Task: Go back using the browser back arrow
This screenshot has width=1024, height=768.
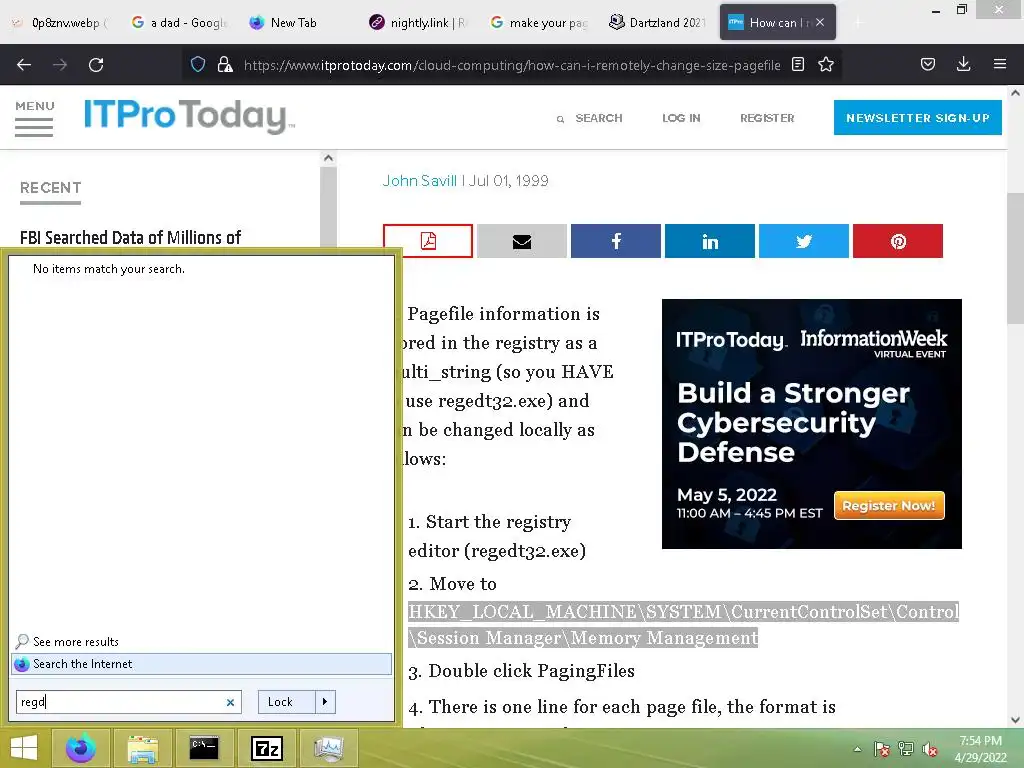Action: 24,65
